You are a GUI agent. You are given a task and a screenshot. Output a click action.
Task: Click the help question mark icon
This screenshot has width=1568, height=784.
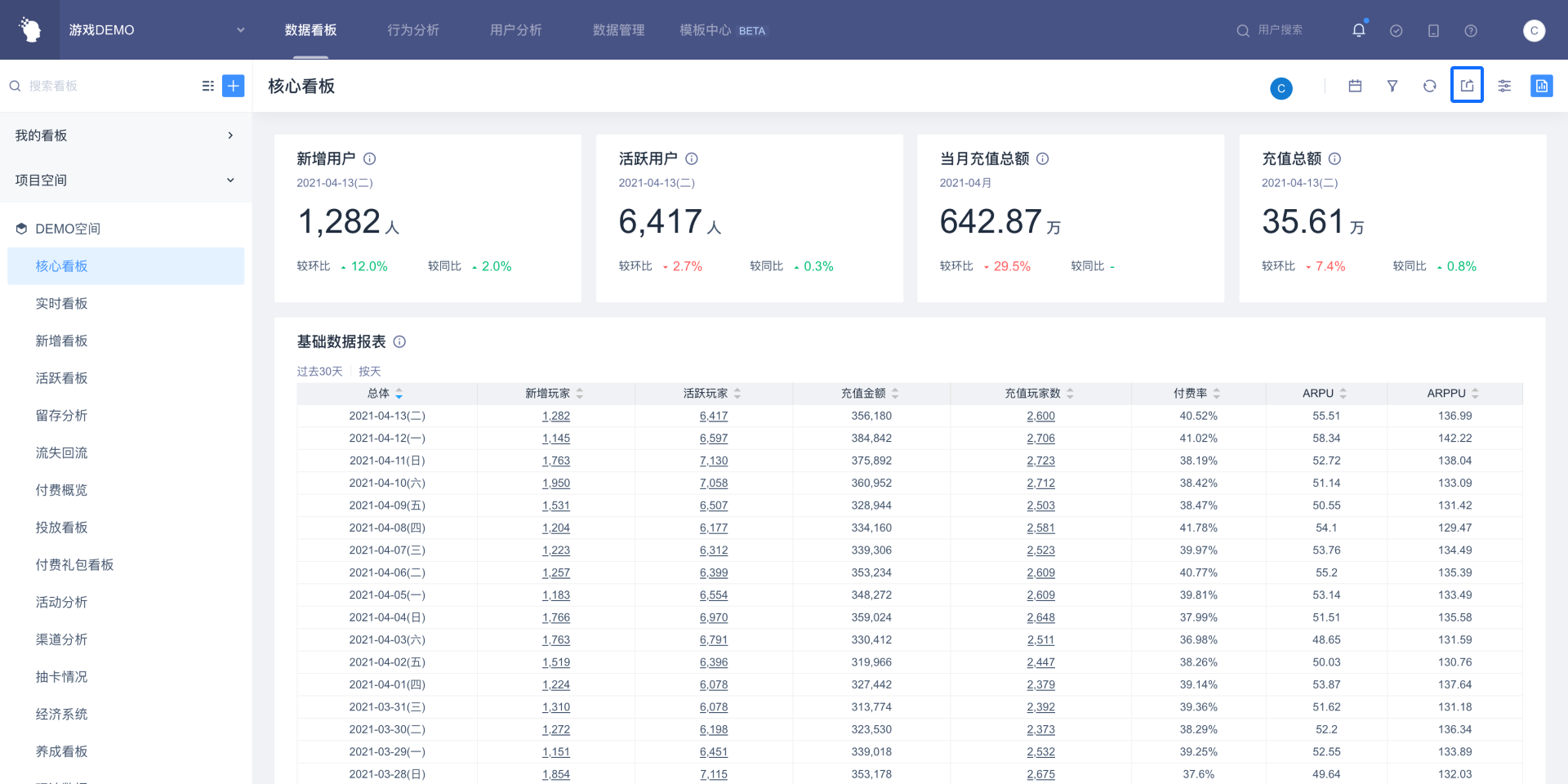coord(1470,30)
